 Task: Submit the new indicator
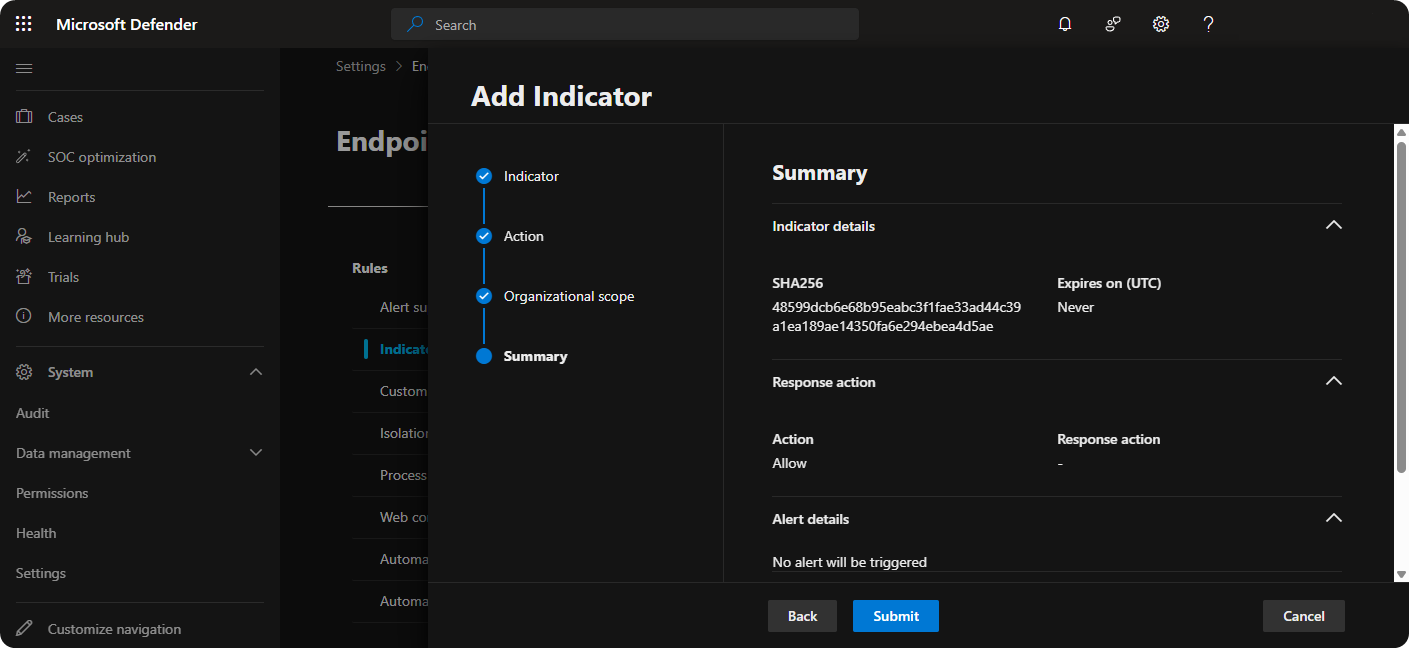point(895,616)
